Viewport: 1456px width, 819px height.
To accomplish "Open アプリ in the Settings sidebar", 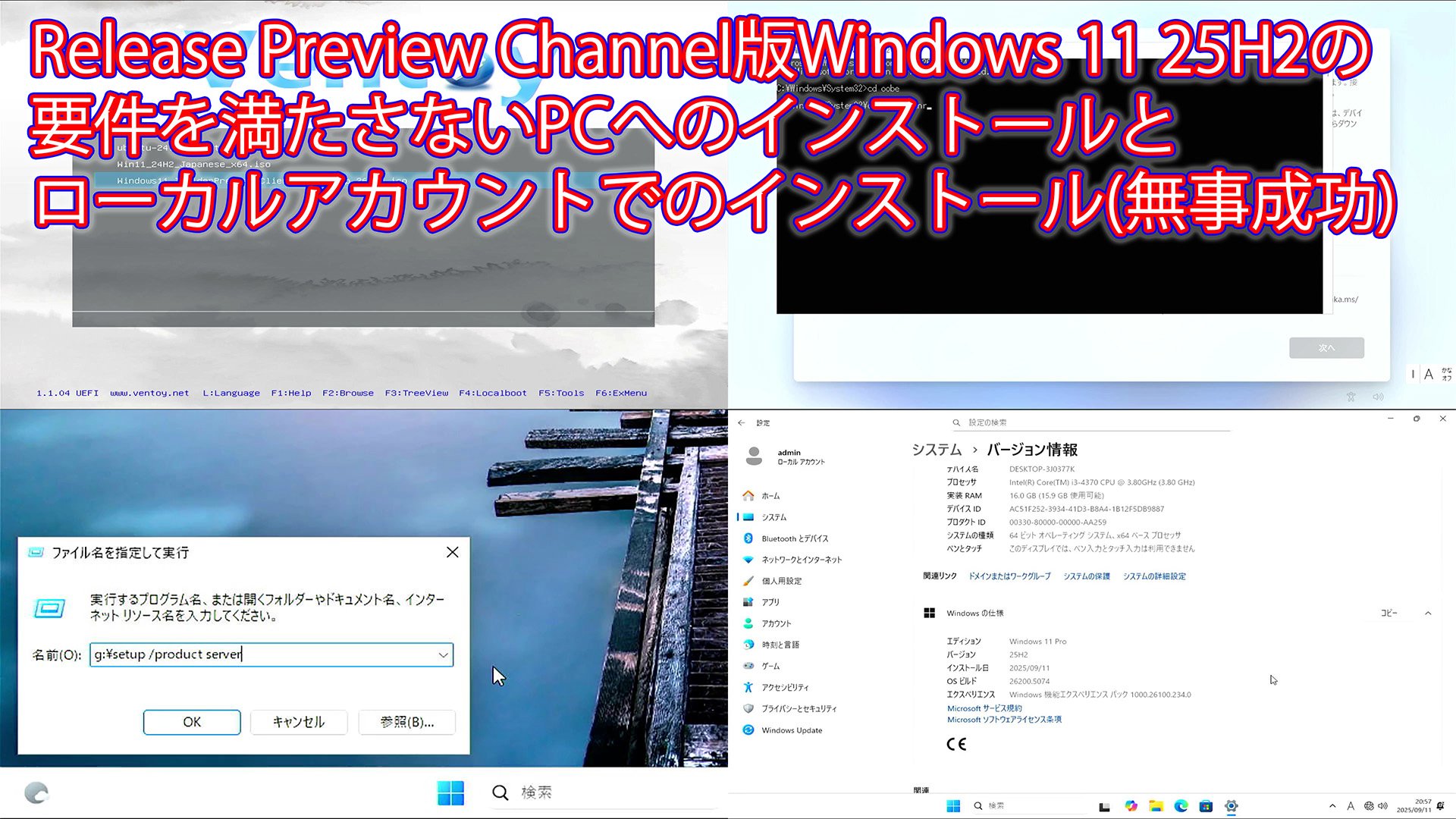I will [x=761, y=602].
